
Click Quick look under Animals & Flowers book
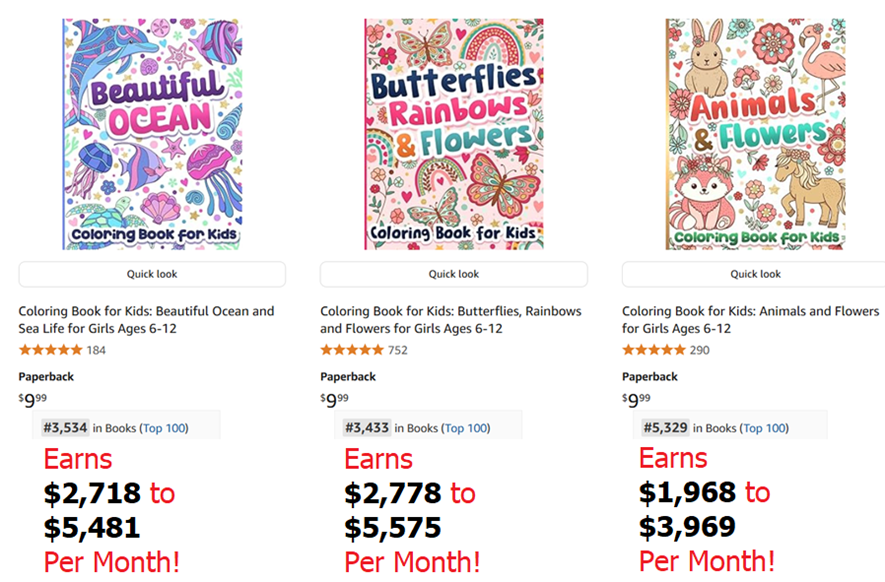(x=755, y=274)
